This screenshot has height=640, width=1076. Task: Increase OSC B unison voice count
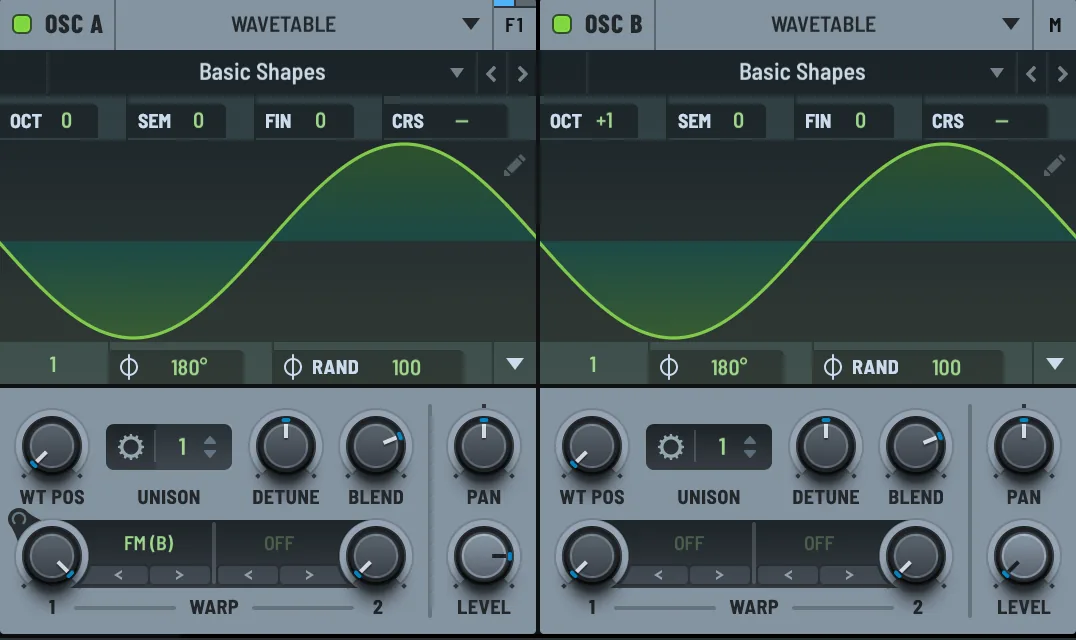click(x=751, y=440)
